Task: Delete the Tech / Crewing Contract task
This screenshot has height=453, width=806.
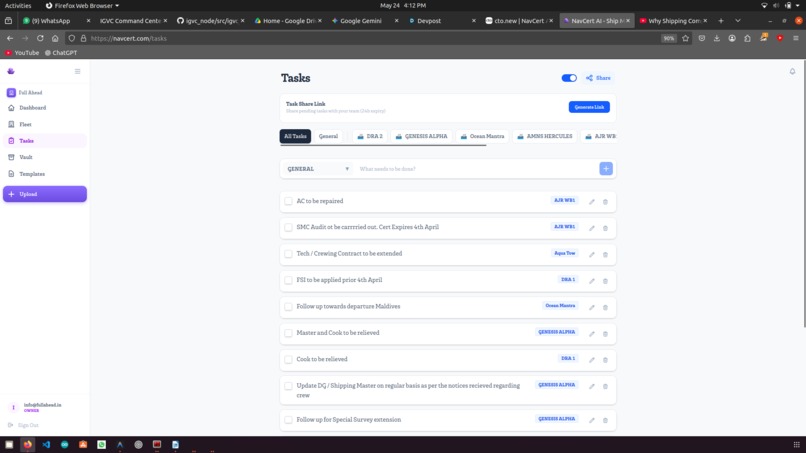Action: (x=605, y=254)
